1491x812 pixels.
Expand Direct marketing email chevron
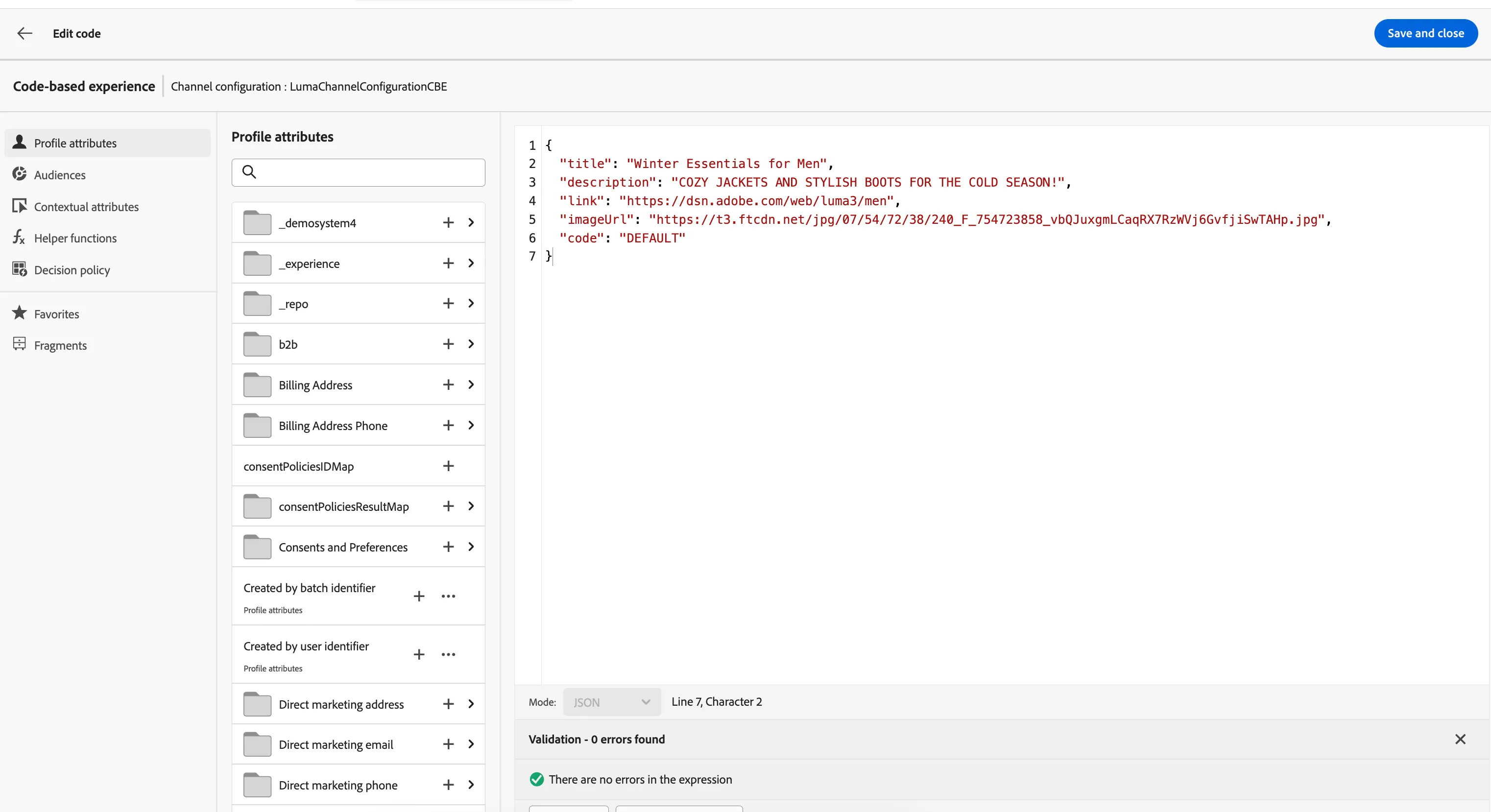point(471,744)
